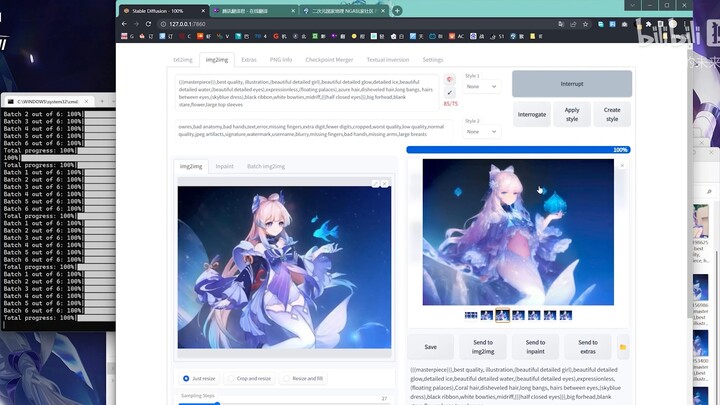This screenshot has height=405, width=720.
Task: Click the red palette icon beside prompt
Action: point(450,79)
